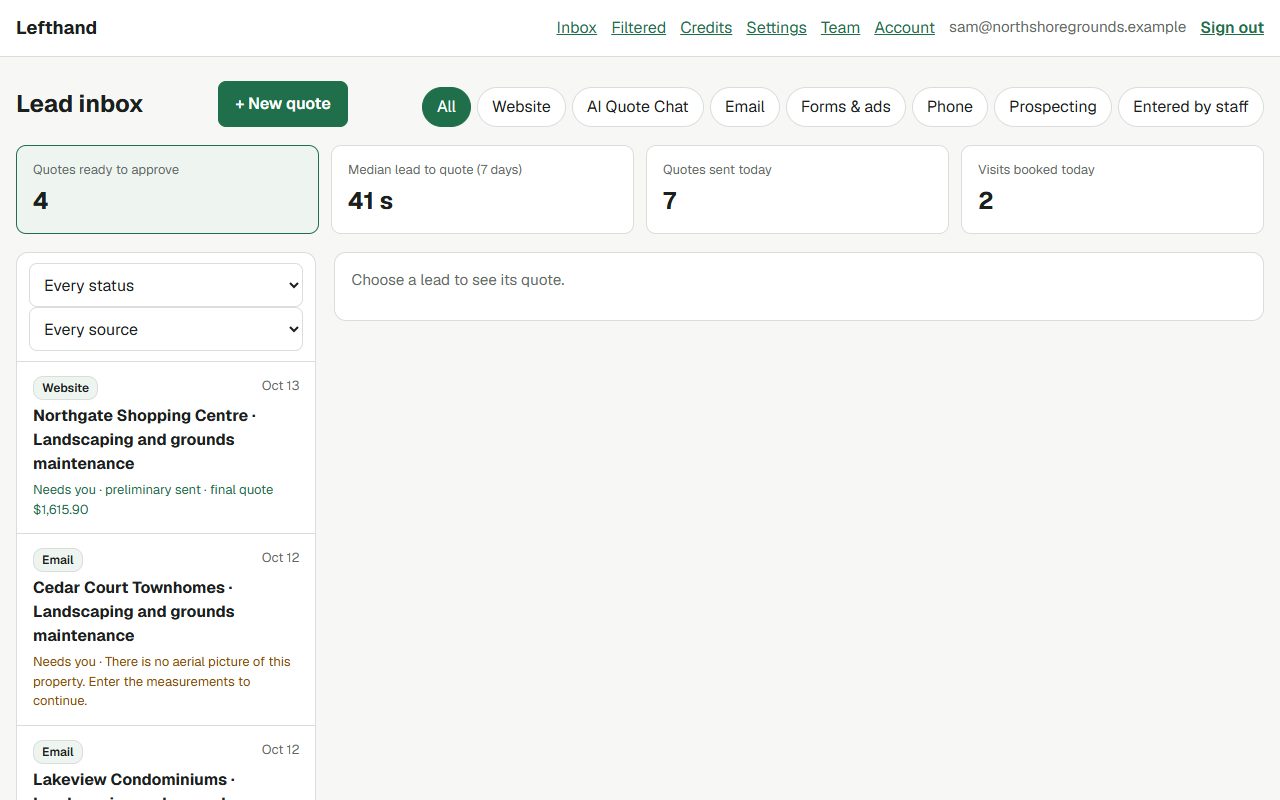Show only Email leads
The width and height of the screenshot is (1280, 800).
745,107
